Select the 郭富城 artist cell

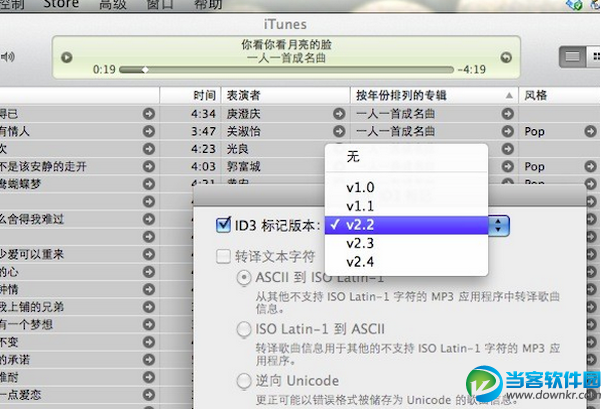coord(243,166)
